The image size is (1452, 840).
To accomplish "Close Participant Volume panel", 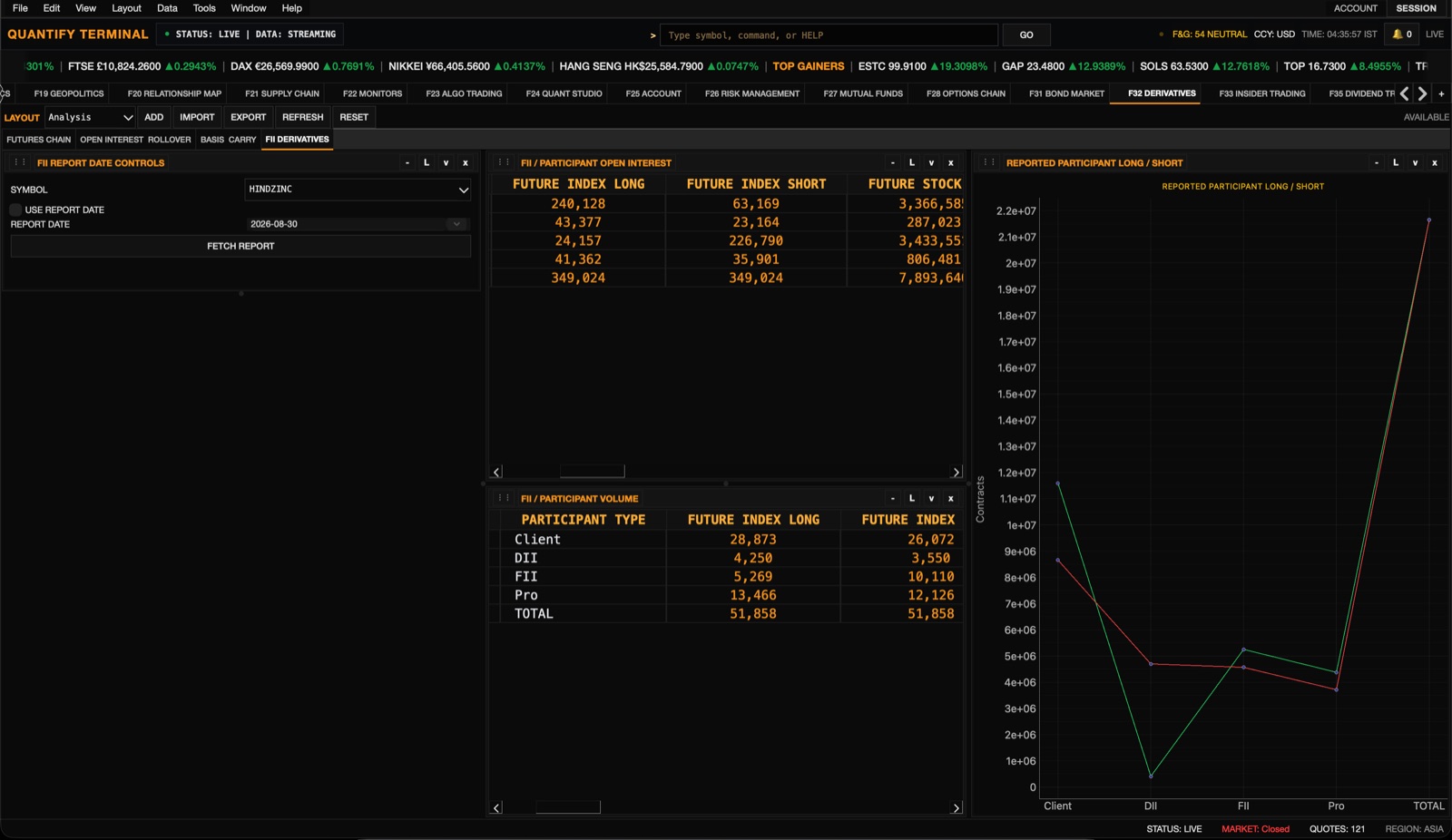I will pos(951,499).
